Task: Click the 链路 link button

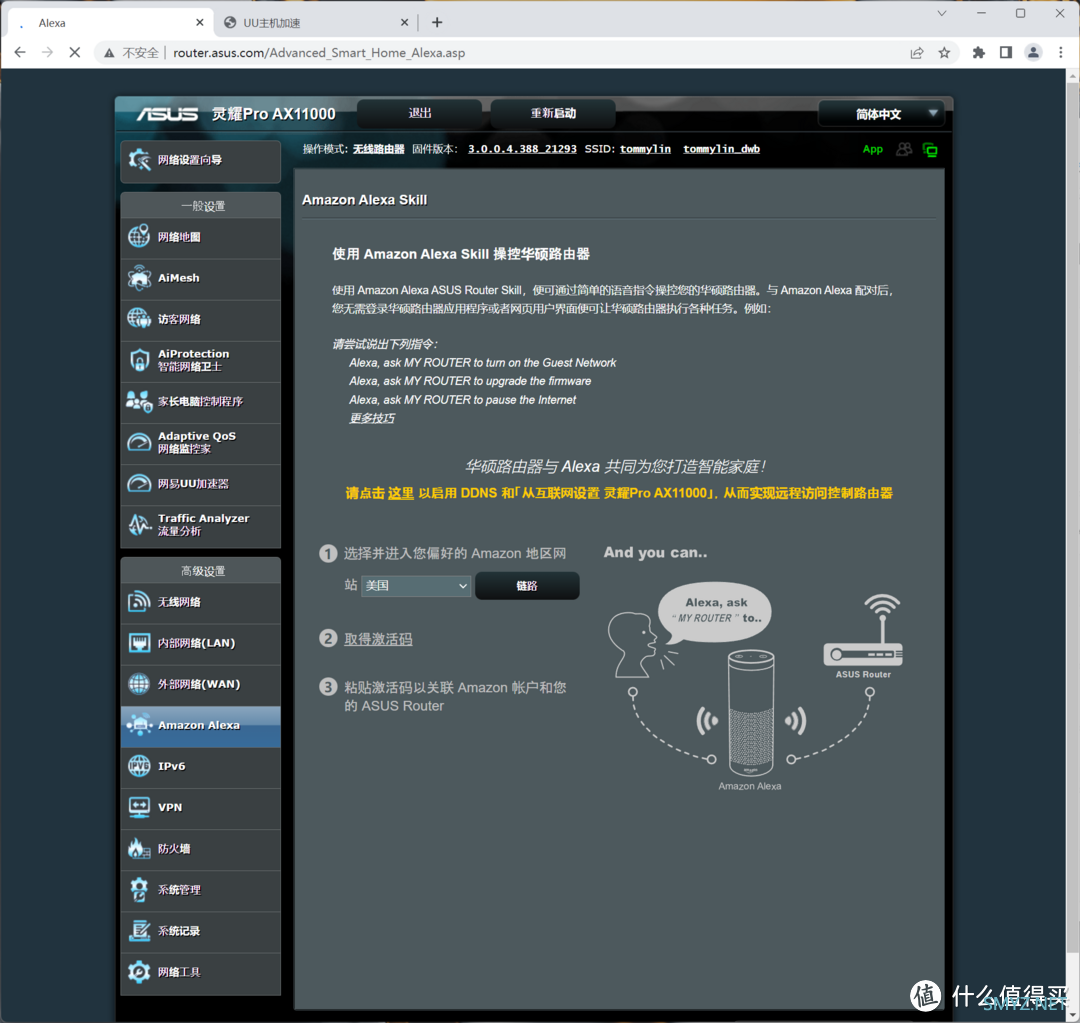Action: [x=527, y=586]
